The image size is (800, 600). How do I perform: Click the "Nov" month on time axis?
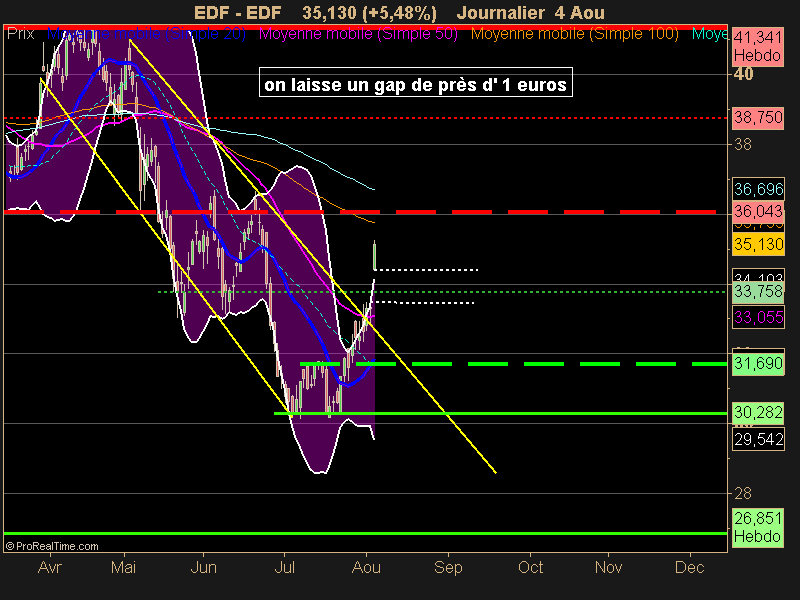608,567
